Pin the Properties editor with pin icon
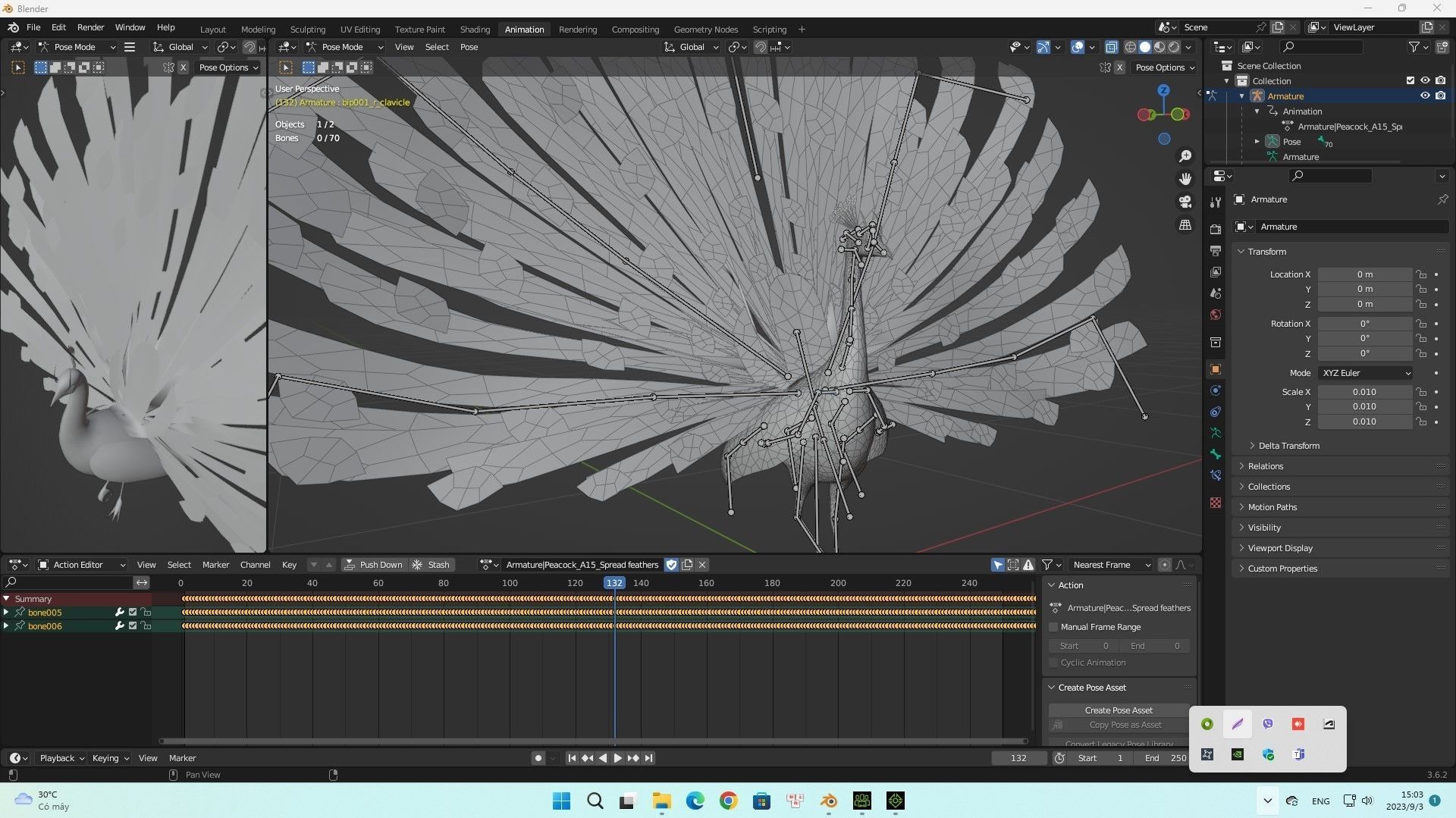Viewport: 1456px width, 818px height. [1442, 199]
